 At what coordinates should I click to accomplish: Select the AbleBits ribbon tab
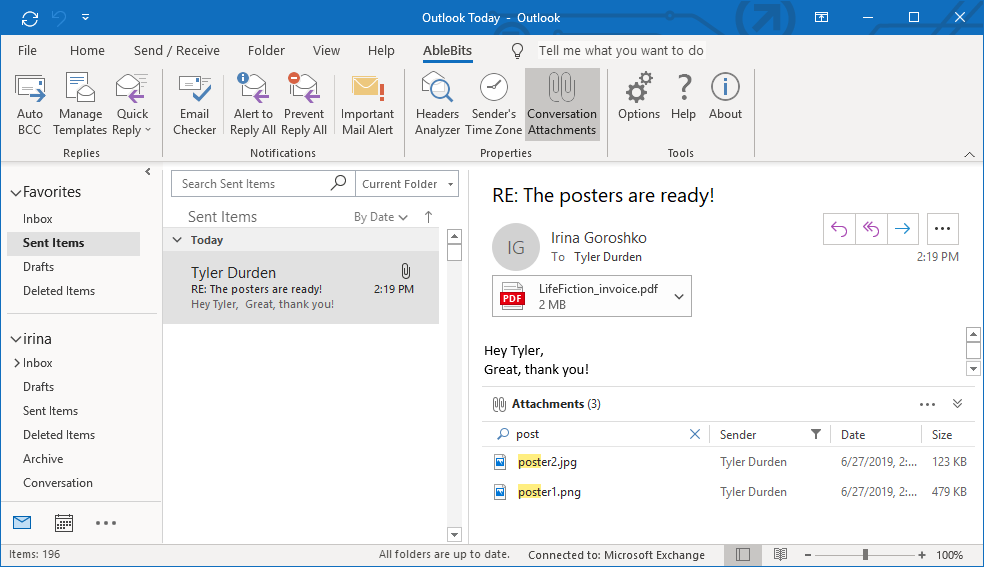[x=447, y=50]
